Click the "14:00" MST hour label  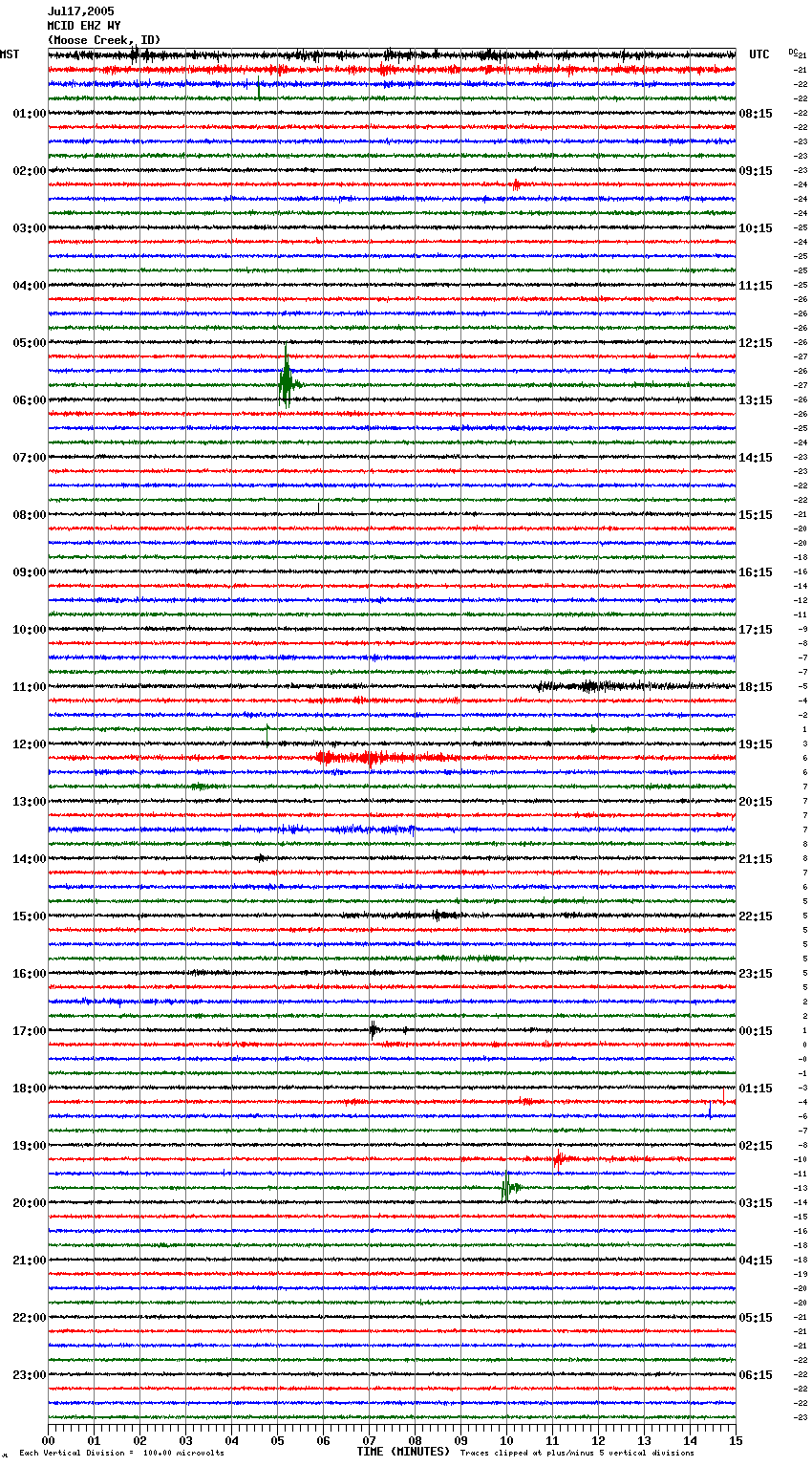pos(30,859)
